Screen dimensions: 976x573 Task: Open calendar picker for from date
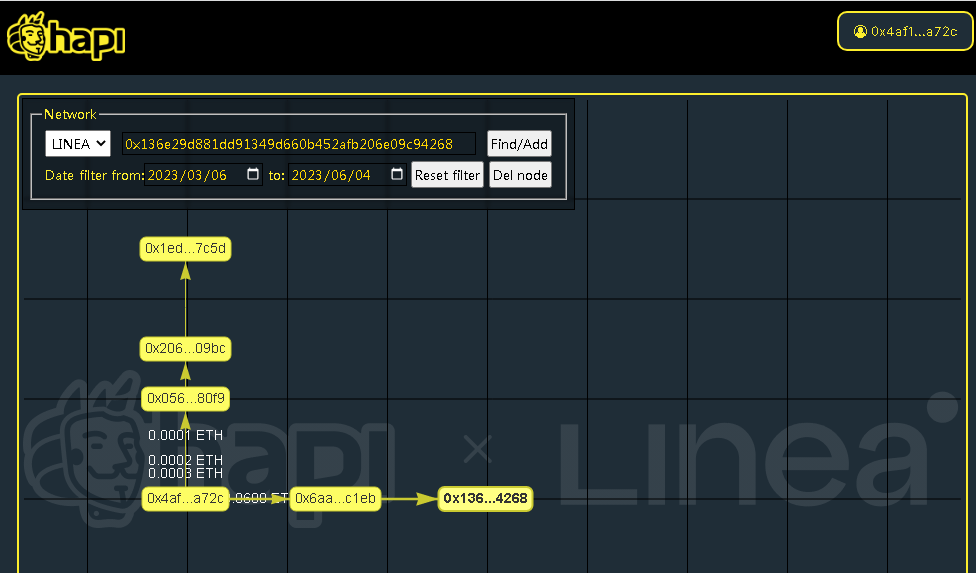click(x=253, y=174)
